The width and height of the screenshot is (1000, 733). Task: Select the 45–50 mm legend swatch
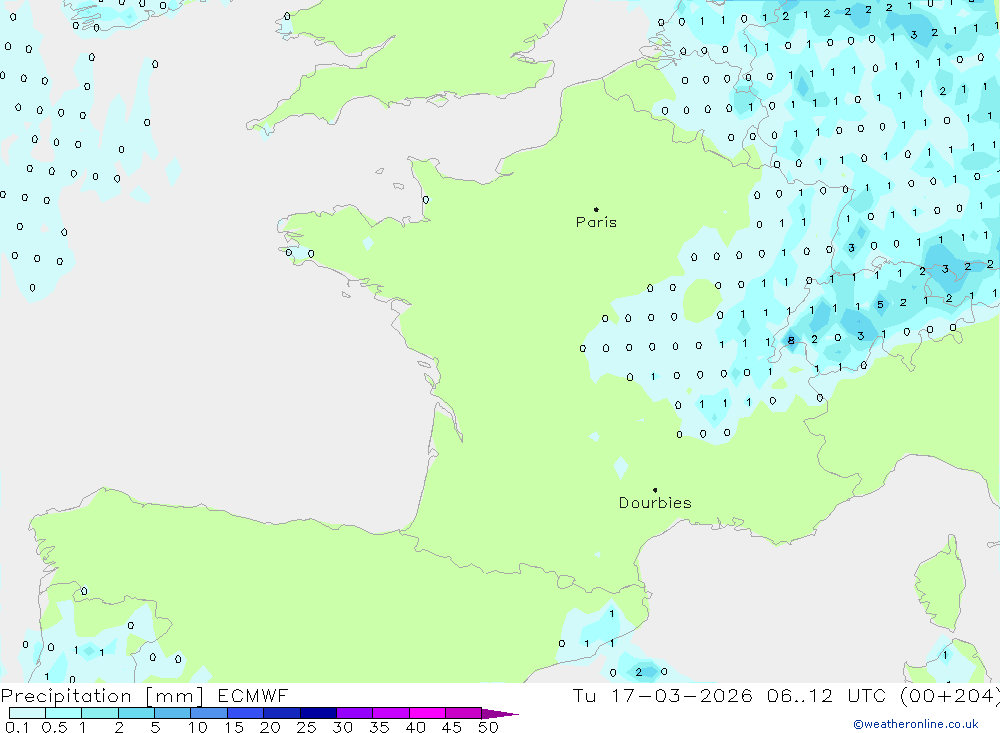463,713
